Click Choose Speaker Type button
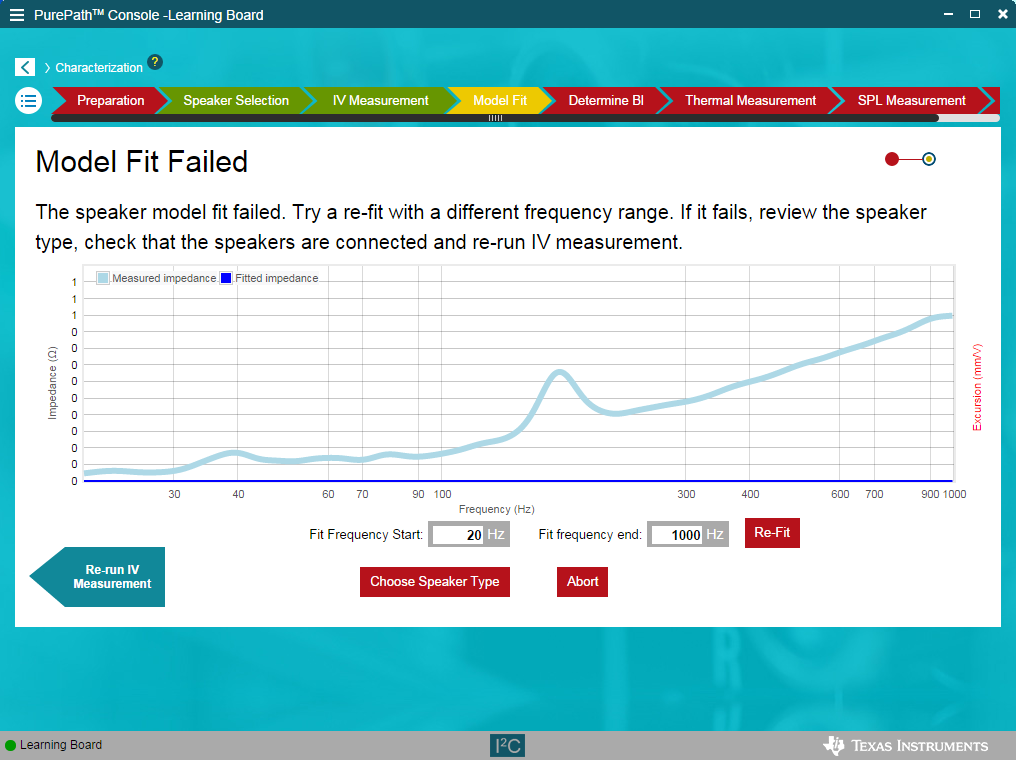 coord(435,582)
